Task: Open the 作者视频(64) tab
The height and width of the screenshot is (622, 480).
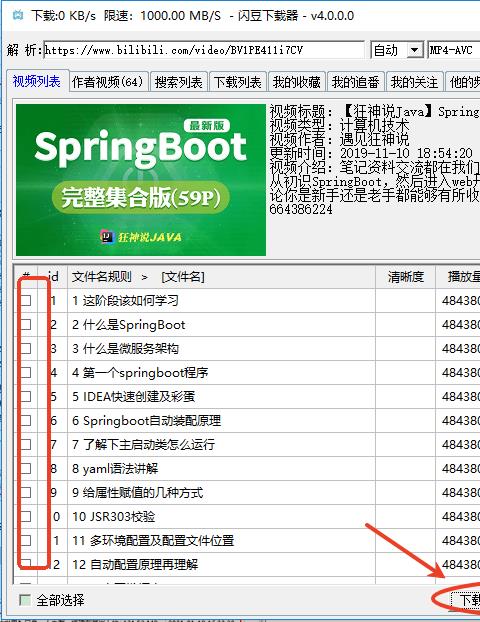Action: coord(107,82)
